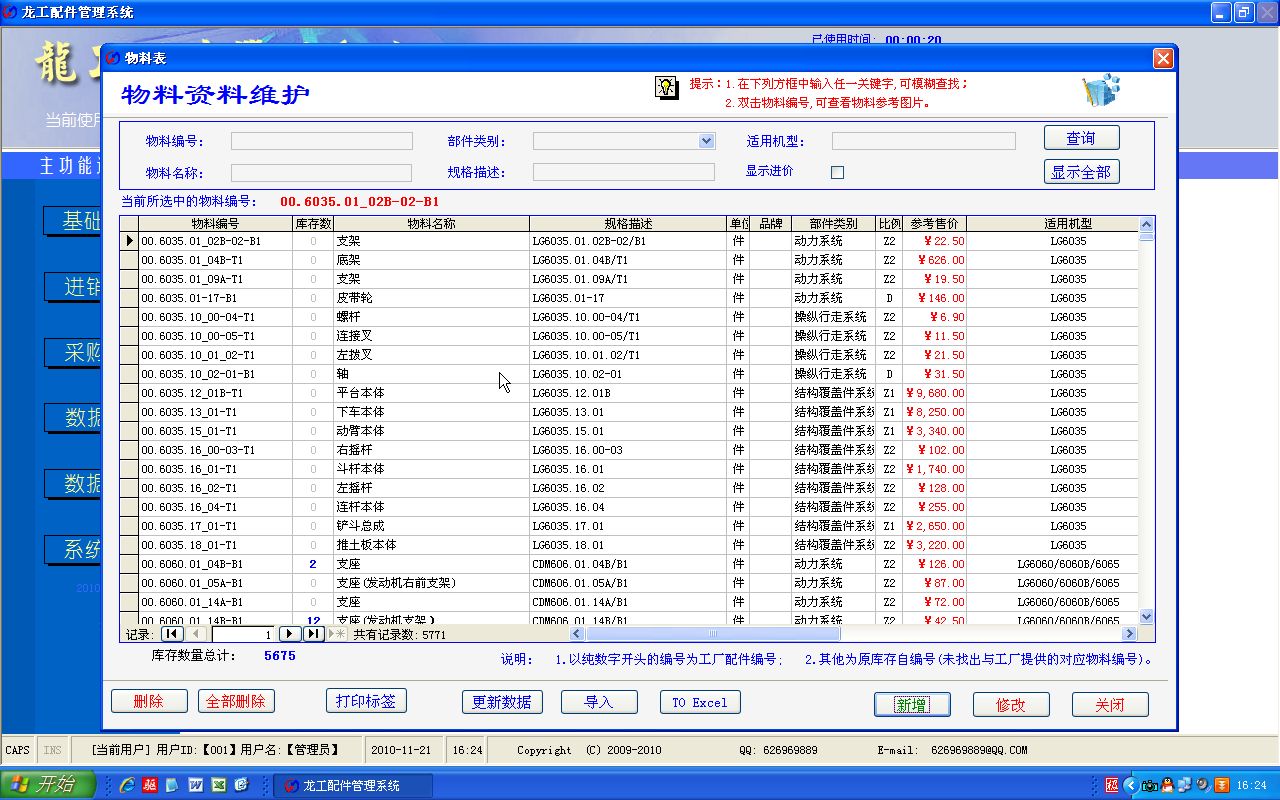Open Internet Explorer from quick launch
The width and height of the screenshot is (1280, 800).
127,785
